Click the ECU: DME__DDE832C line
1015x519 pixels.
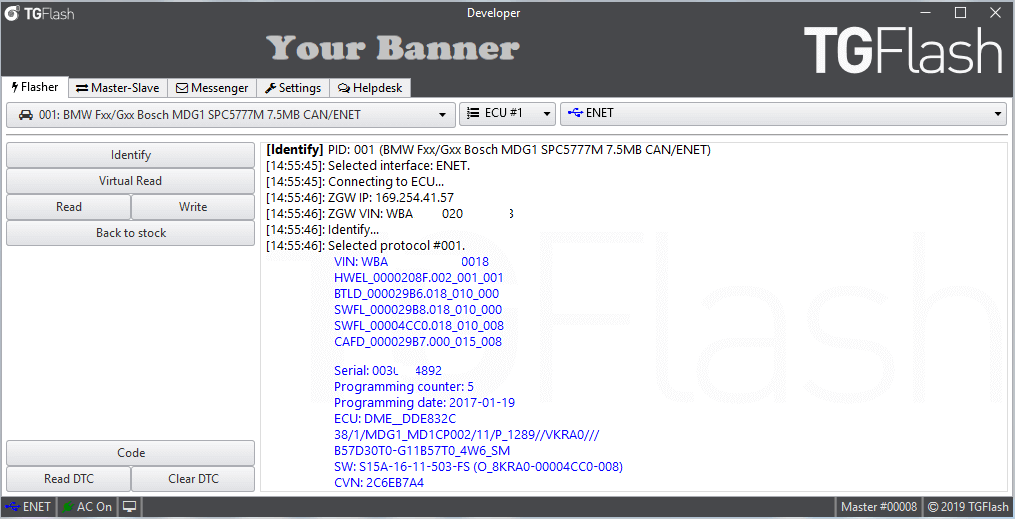point(395,419)
